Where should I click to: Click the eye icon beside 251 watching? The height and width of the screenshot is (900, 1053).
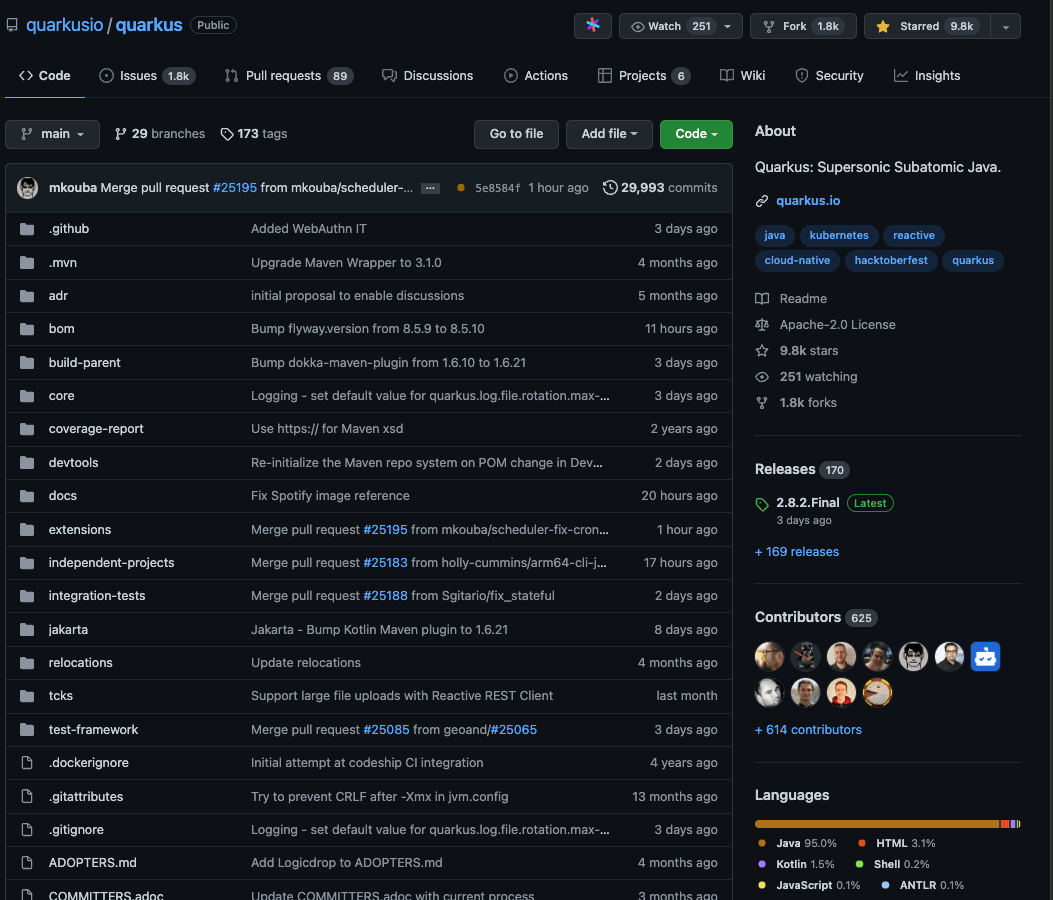tap(762, 377)
